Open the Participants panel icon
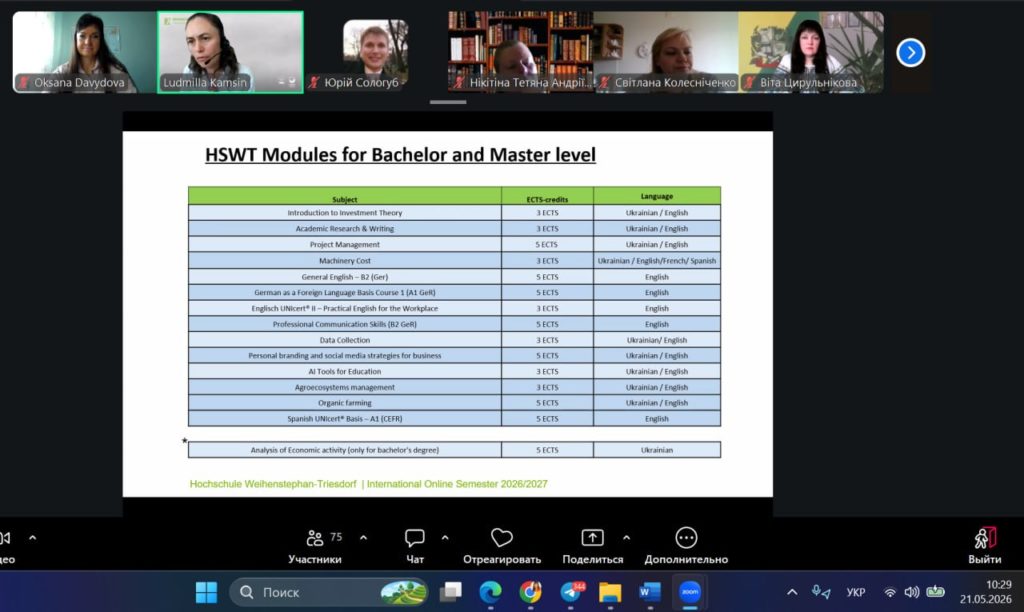This screenshot has width=1024, height=612. click(315, 538)
